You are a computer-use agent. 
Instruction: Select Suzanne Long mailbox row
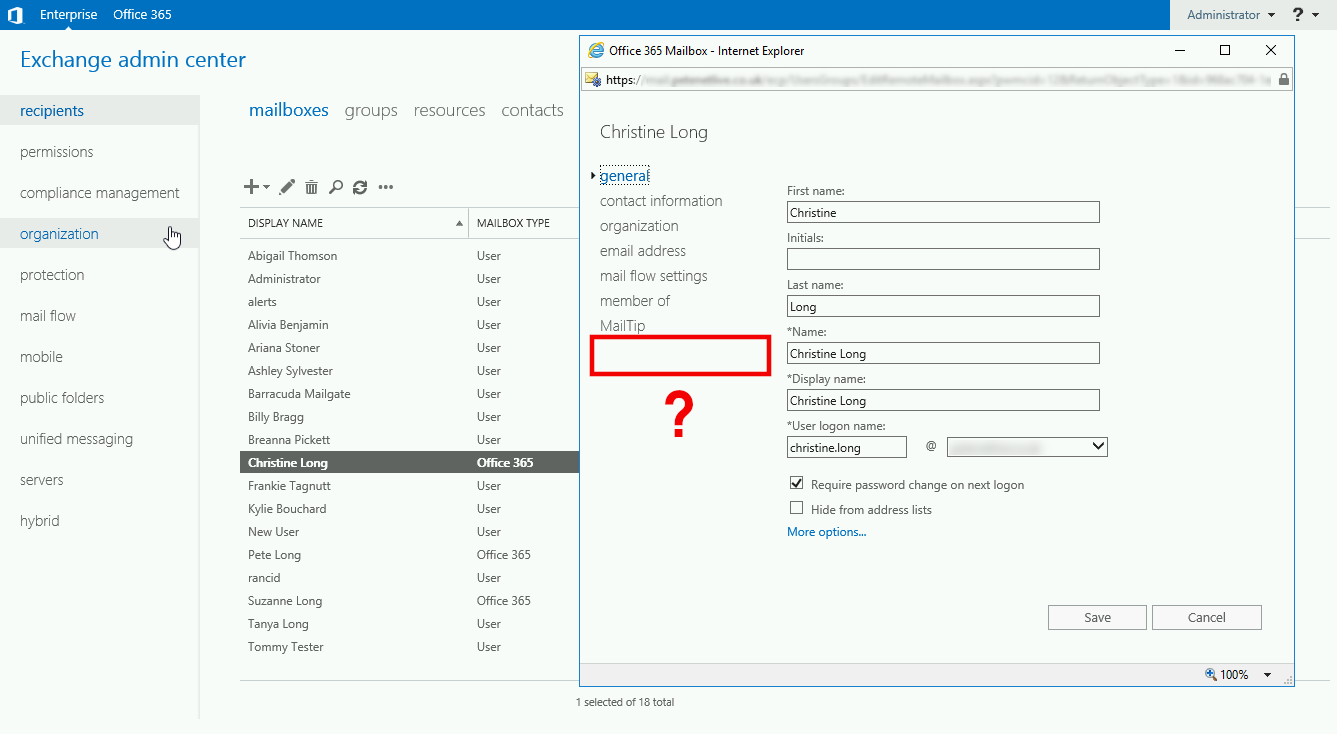coord(409,601)
